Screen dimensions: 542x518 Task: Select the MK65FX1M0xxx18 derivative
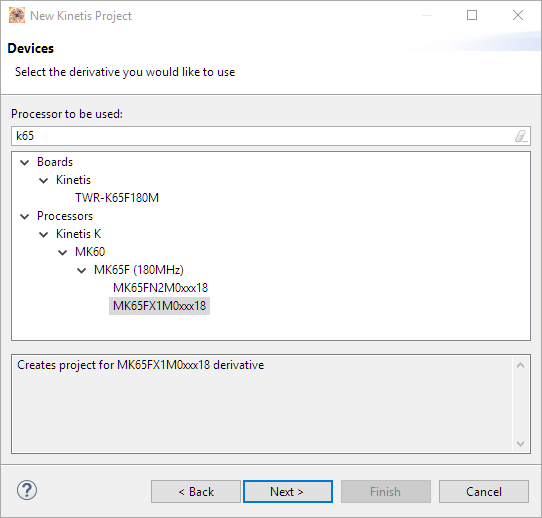(x=159, y=306)
